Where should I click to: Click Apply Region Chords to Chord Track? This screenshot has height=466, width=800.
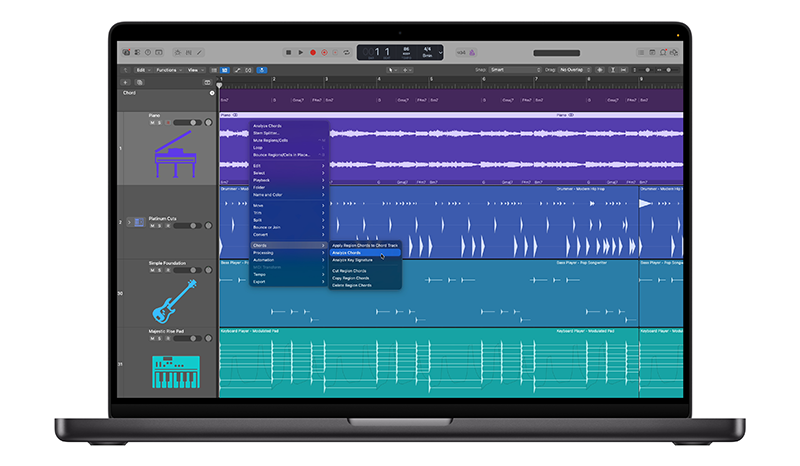pyautogui.click(x=366, y=245)
